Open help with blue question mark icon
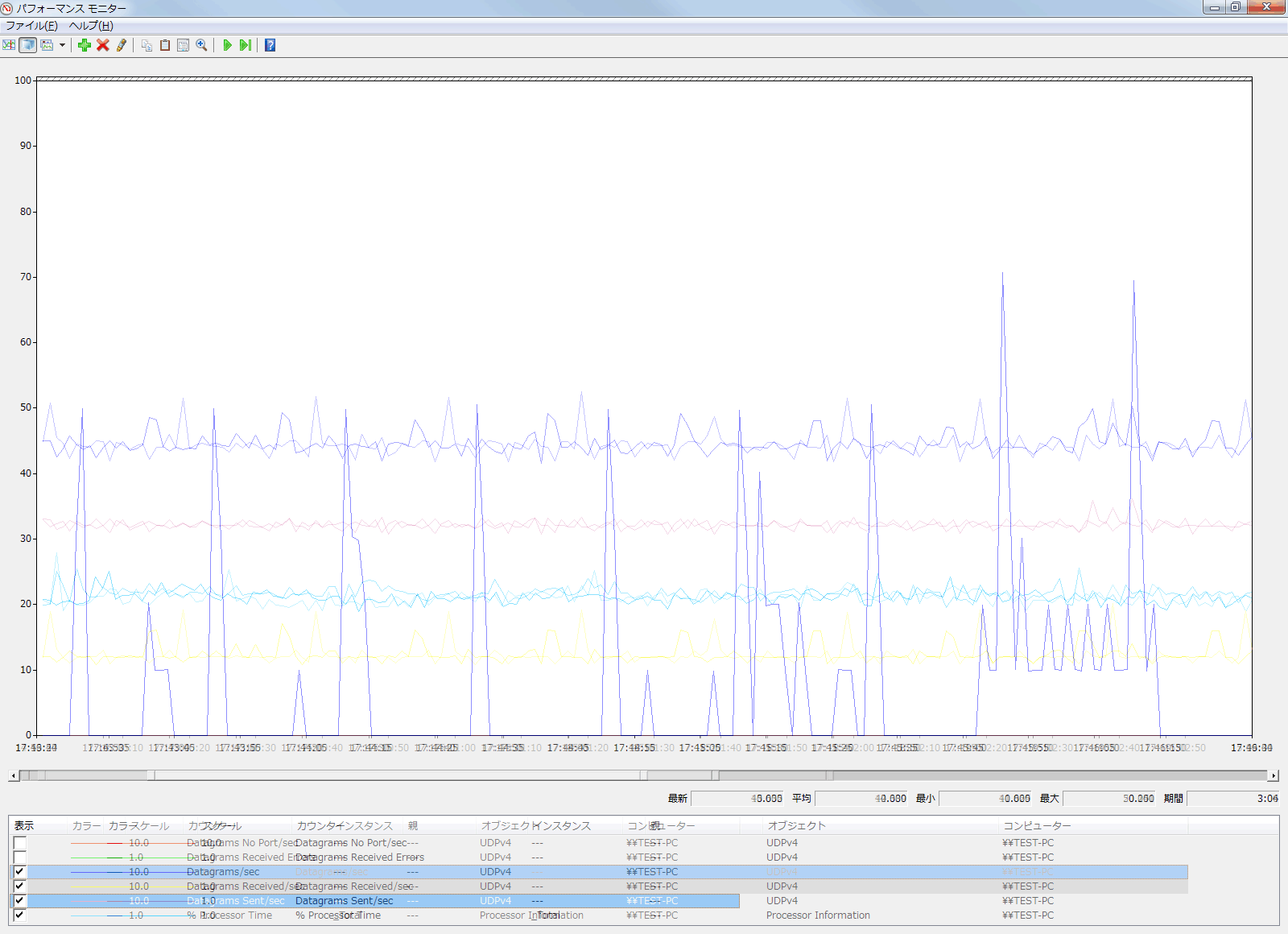Viewport: 1288px width, 934px height. pyautogui.click(x=270, y=45)
